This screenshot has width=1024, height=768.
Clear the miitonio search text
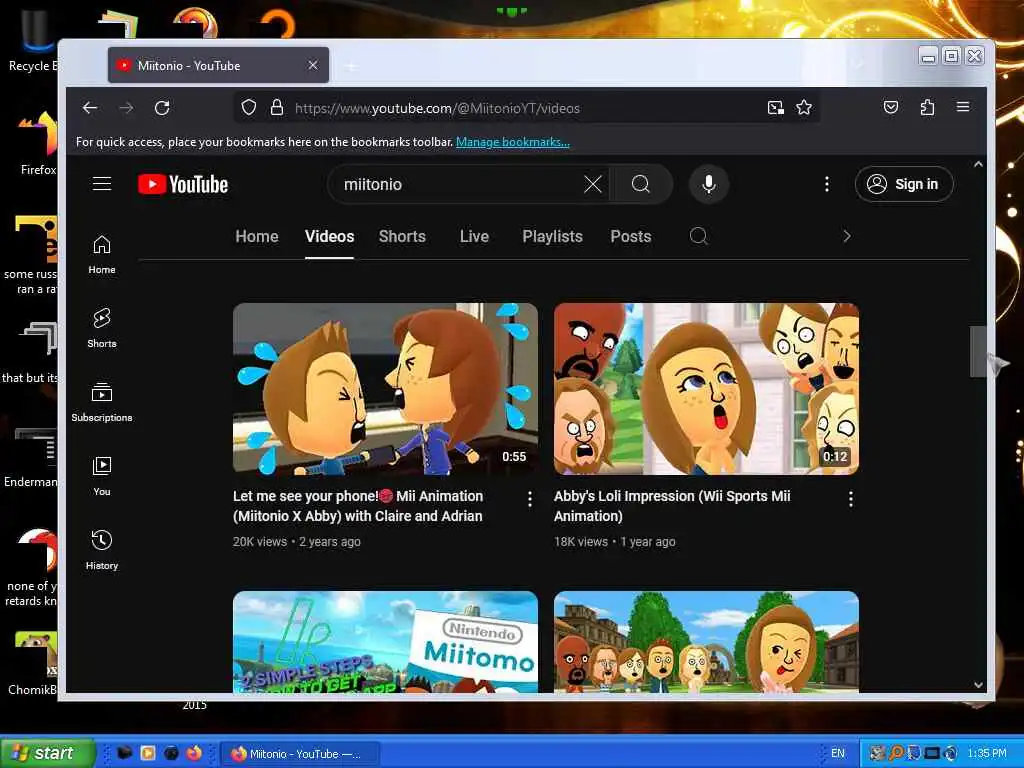(592, 184)
